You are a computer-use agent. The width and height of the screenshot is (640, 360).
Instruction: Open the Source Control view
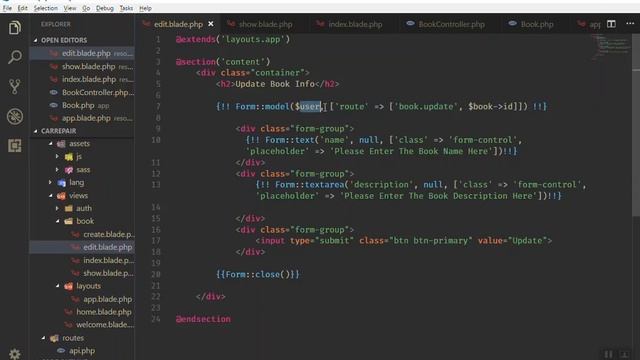[x=15, y=87]
